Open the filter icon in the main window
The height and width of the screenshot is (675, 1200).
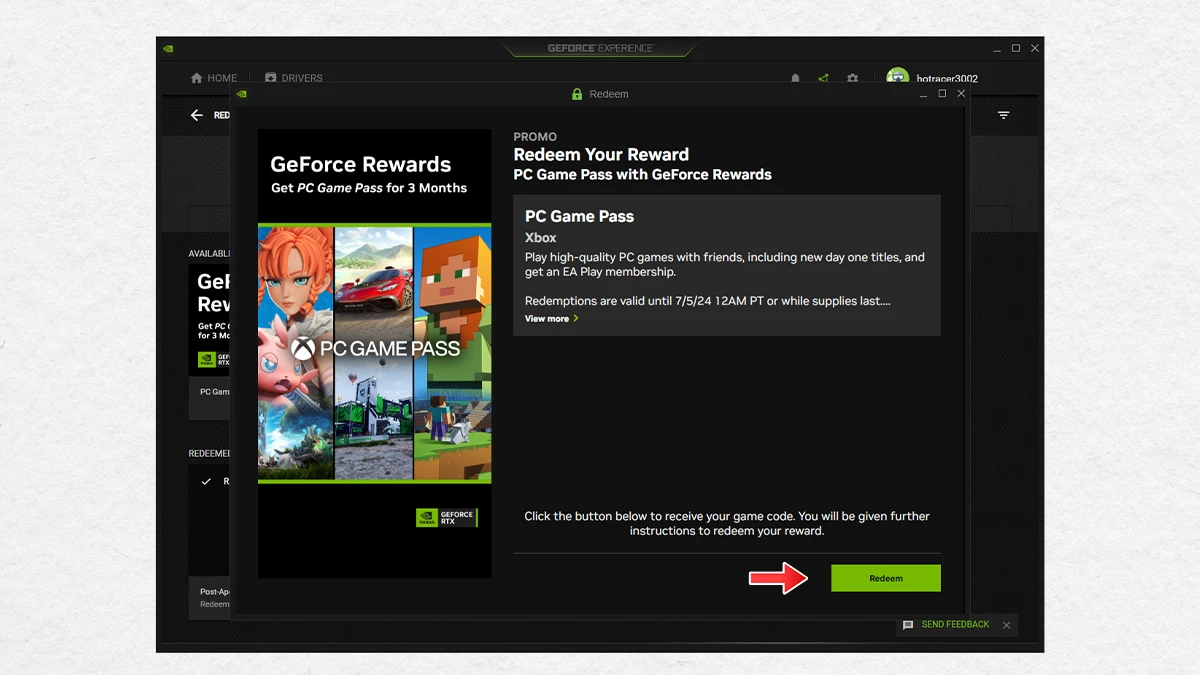point(1003,115)
